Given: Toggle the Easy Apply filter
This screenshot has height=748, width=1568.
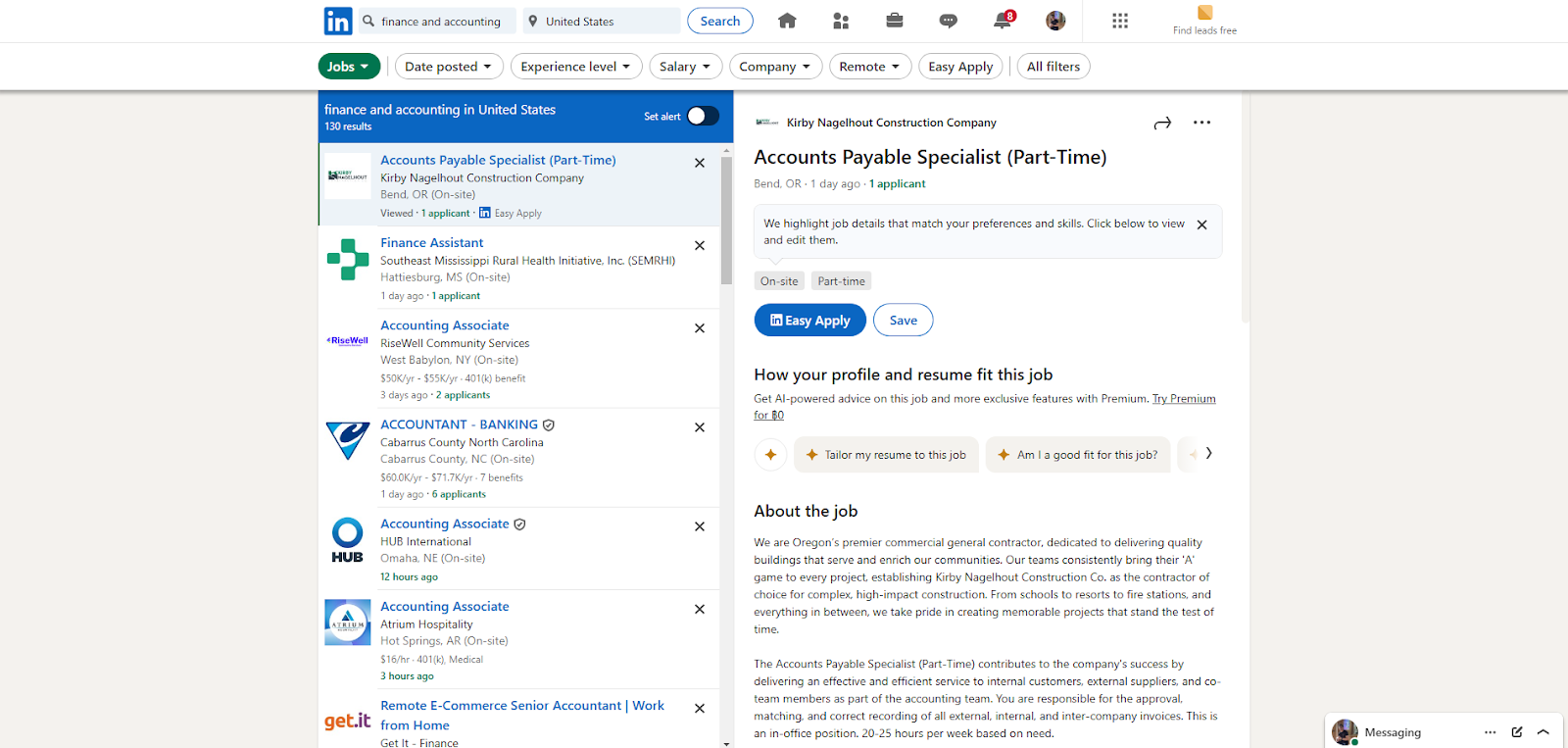Looking at the screenshot, I should [x=960, y=67].
